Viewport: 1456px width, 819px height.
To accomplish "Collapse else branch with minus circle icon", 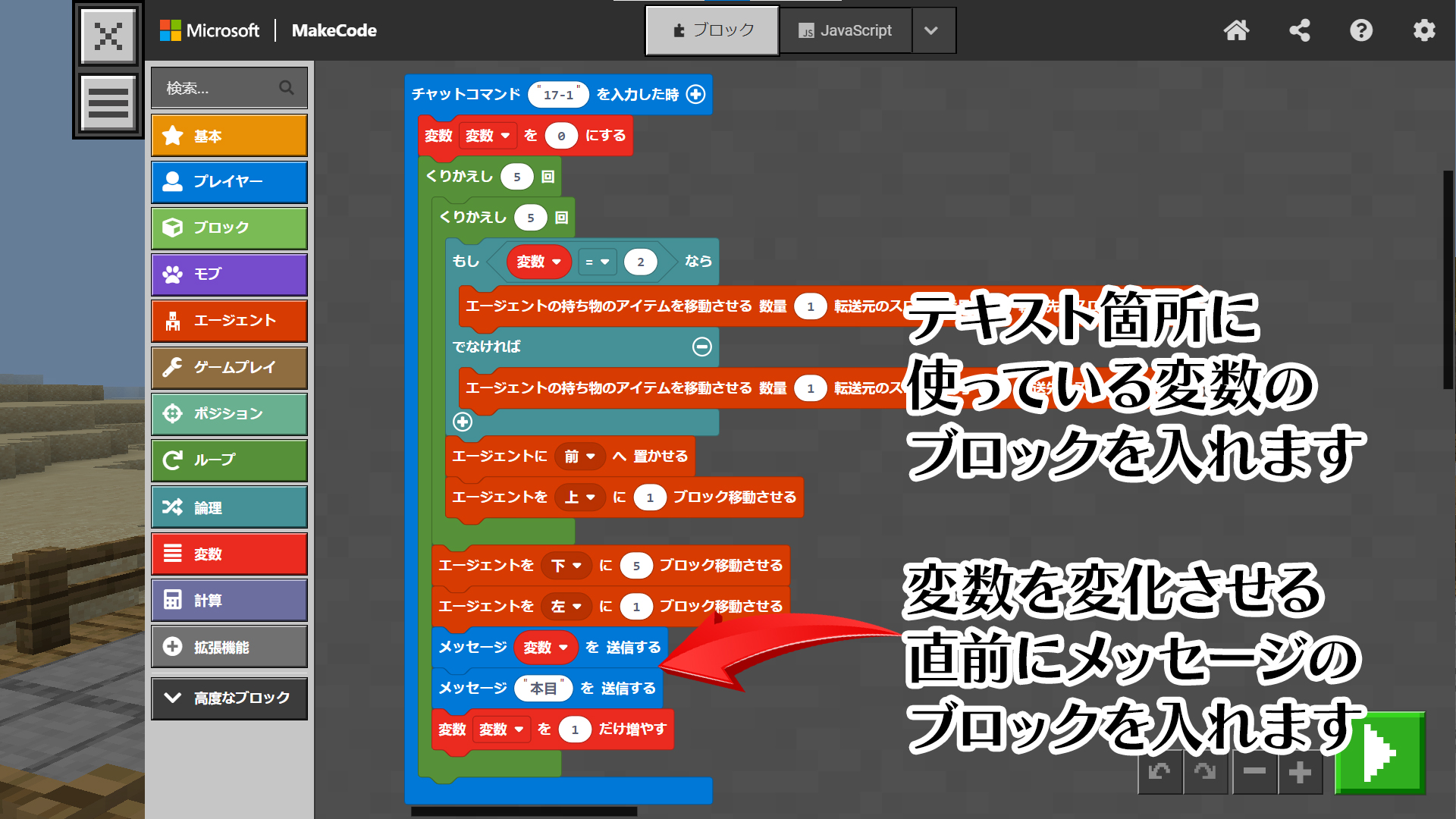I will click(702, 347).
